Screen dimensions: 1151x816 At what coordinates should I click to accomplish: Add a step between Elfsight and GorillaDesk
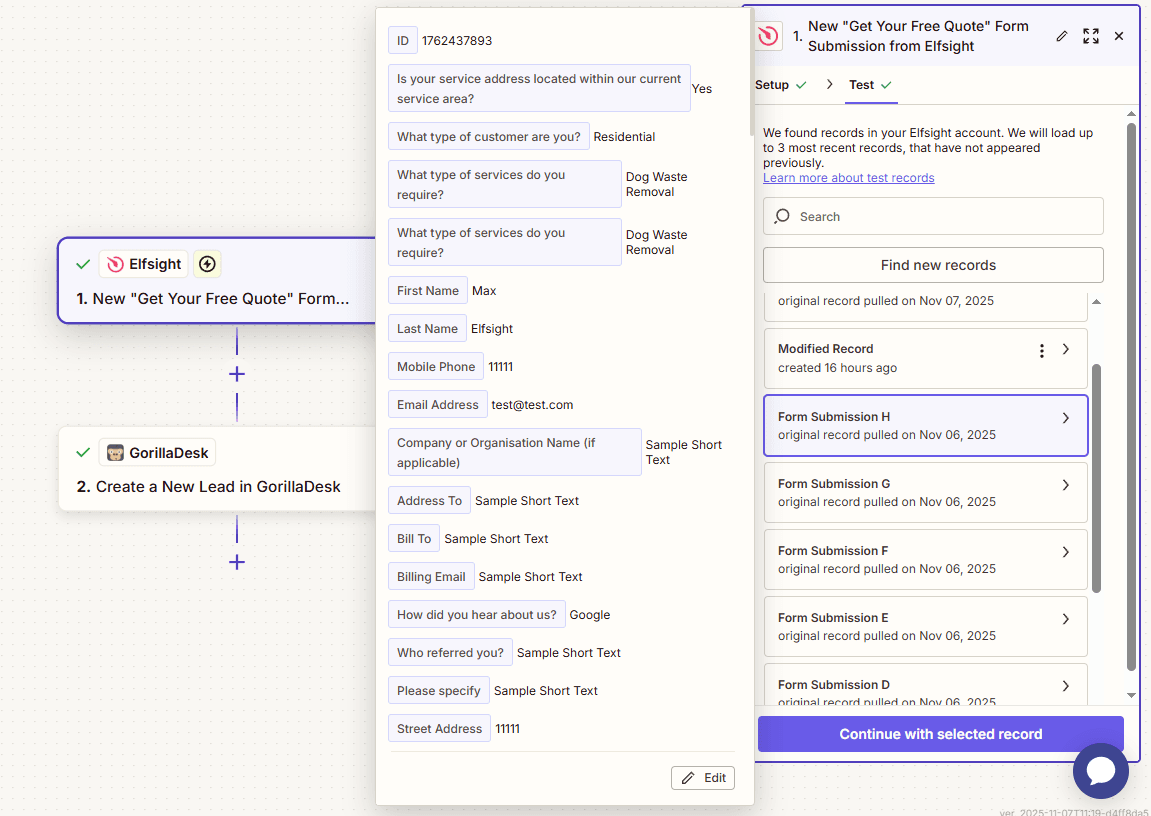[x=236, y=374]
